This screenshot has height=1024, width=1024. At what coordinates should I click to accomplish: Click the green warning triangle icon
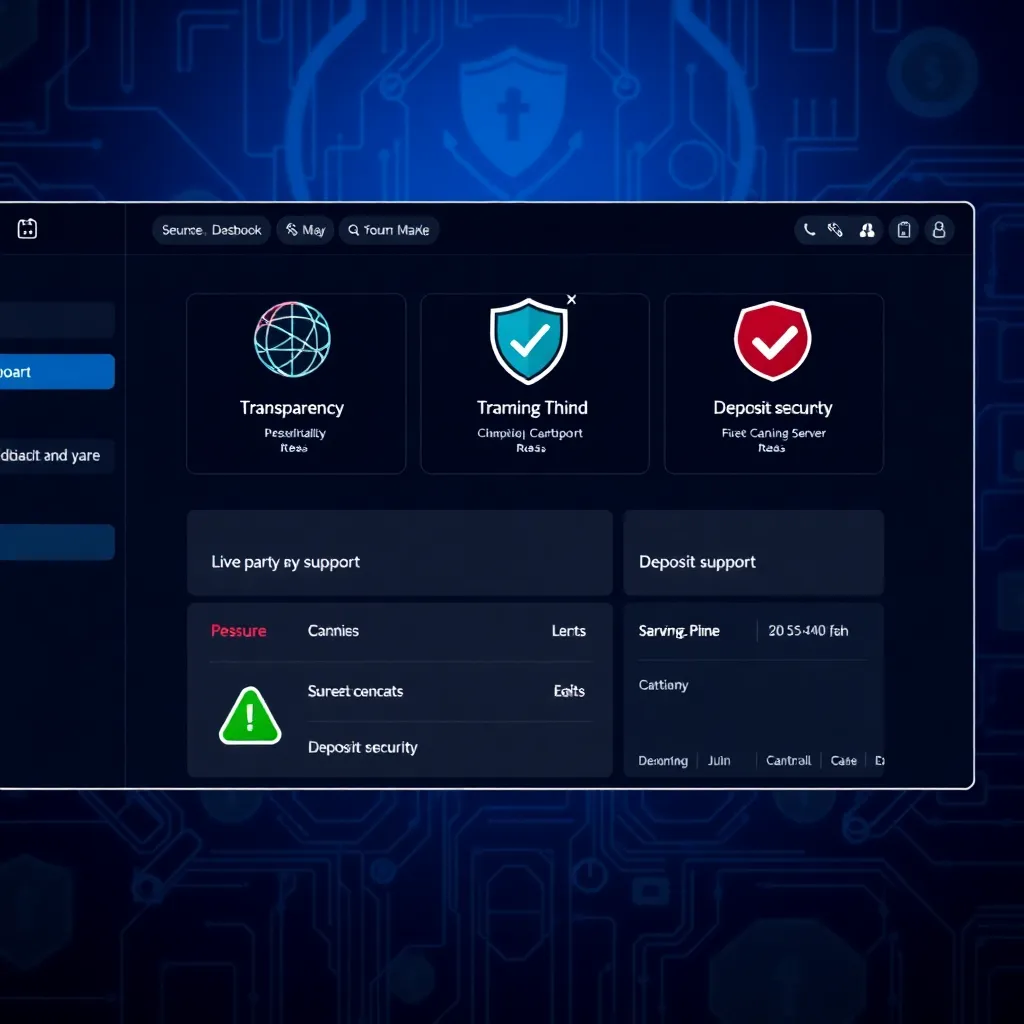click(250, 716)
